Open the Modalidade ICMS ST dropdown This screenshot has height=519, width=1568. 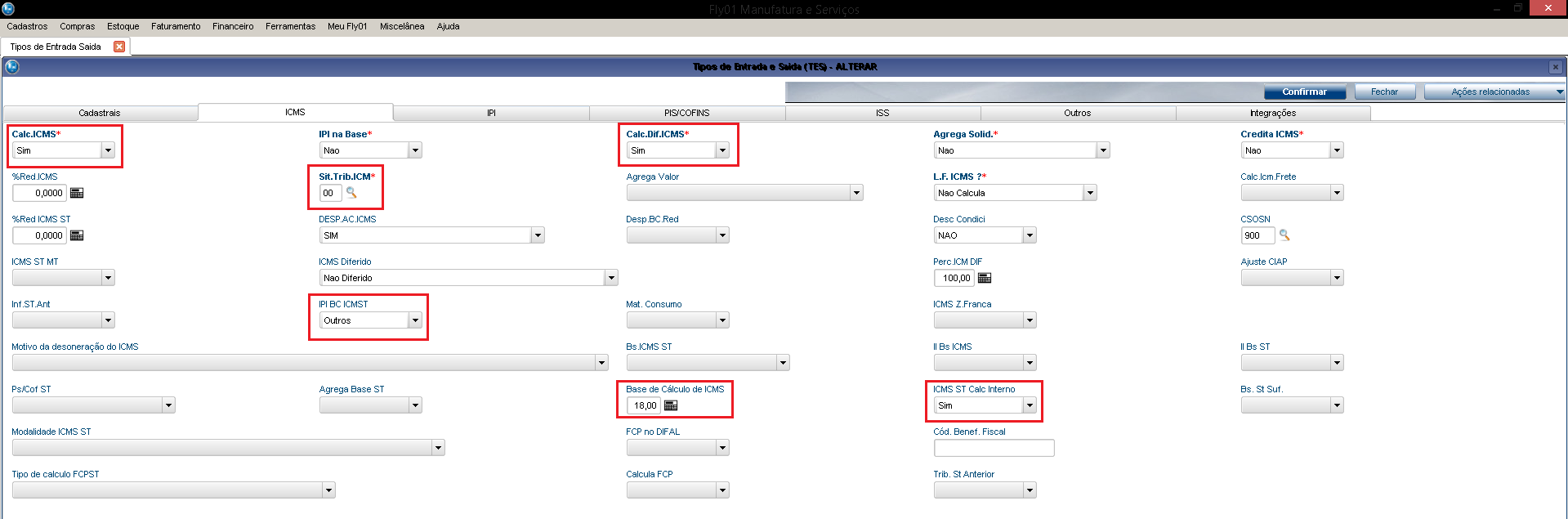[438, 448]
